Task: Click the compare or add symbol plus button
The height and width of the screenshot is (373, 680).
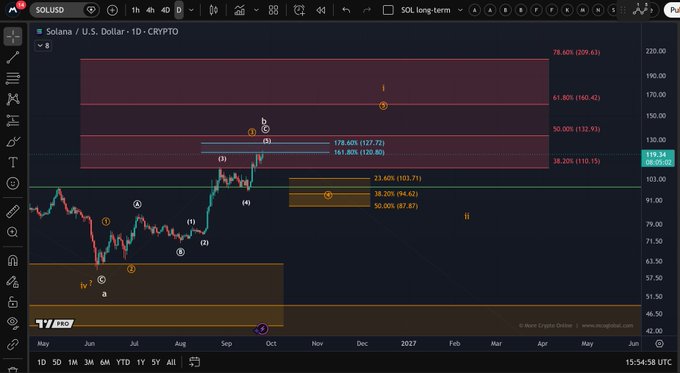Action: click(x=112, y=10)
